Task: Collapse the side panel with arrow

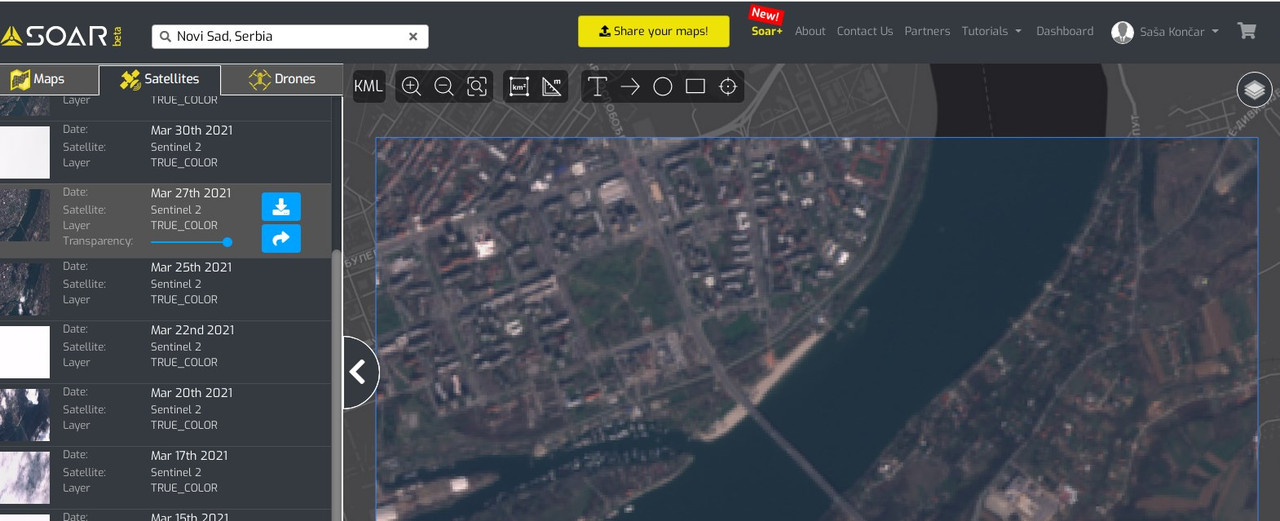Action: 359,372
